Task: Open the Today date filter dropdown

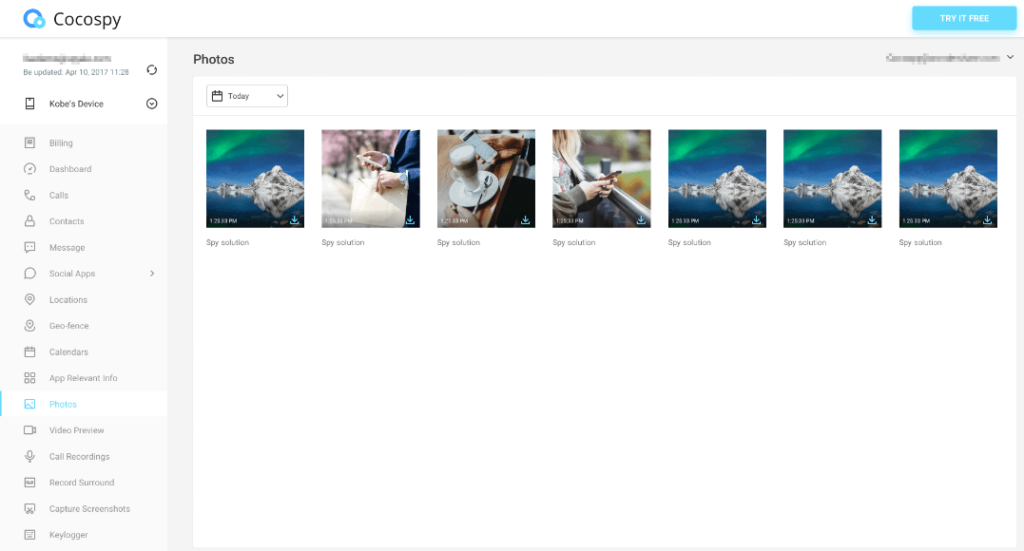Action: pyautogui.click(x=247, y=96)
